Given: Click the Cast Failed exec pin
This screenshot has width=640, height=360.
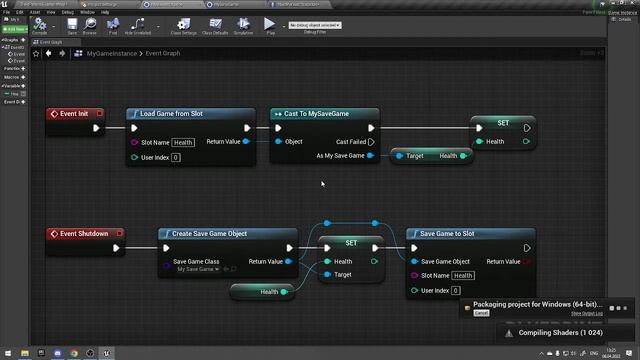Looking at the screenshot, I should [x=371, y=142].
